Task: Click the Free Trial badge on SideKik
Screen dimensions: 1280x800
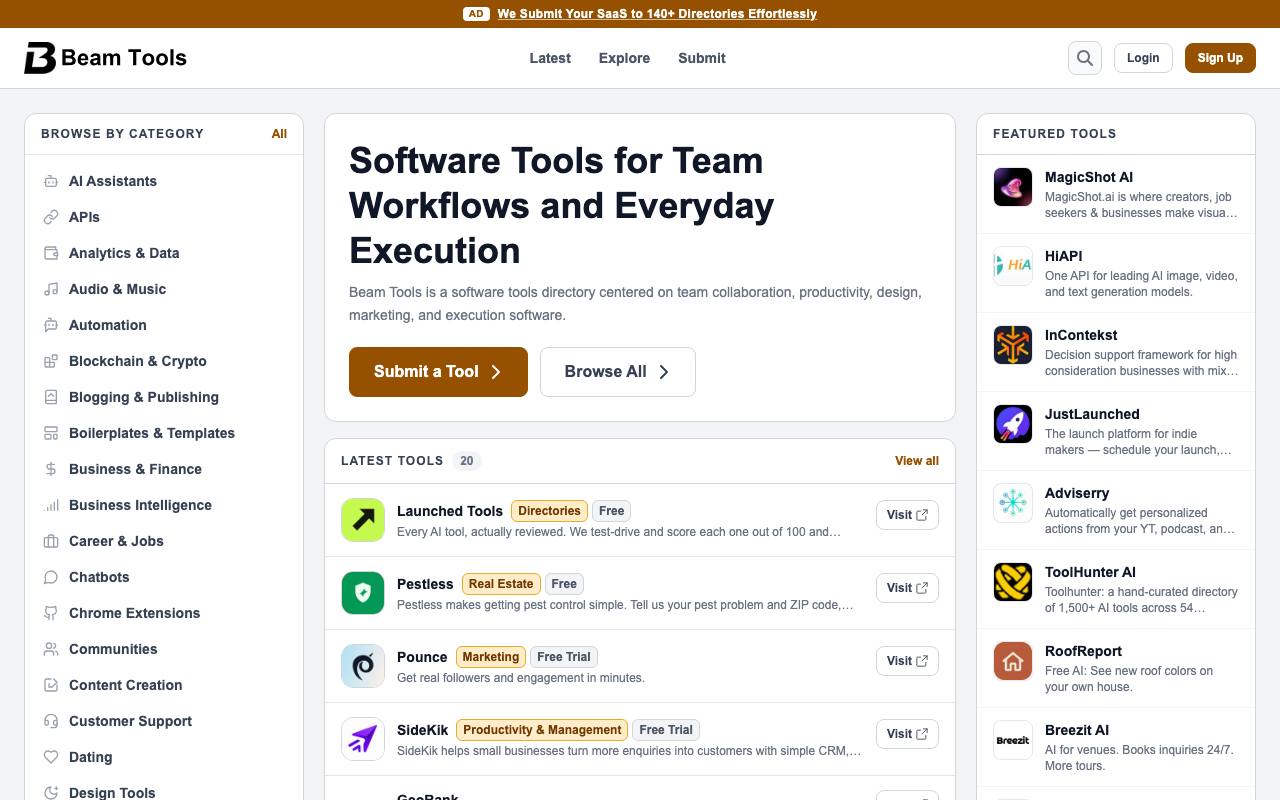Action: coord(666,730)
